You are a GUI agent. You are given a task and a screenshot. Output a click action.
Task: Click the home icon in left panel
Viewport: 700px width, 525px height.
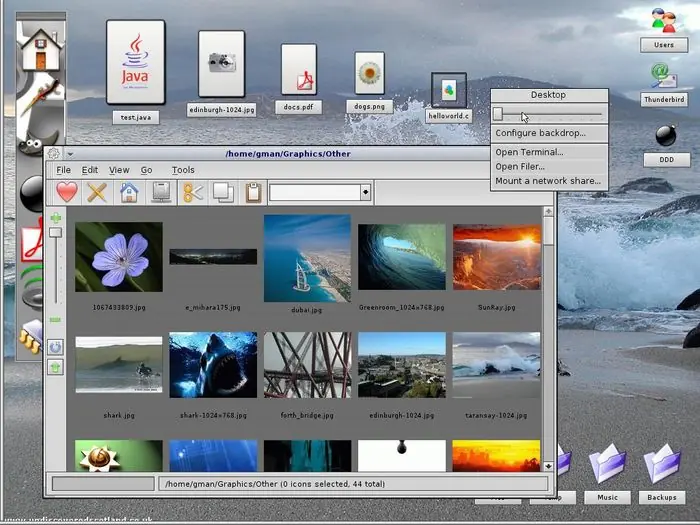(41, 48)
